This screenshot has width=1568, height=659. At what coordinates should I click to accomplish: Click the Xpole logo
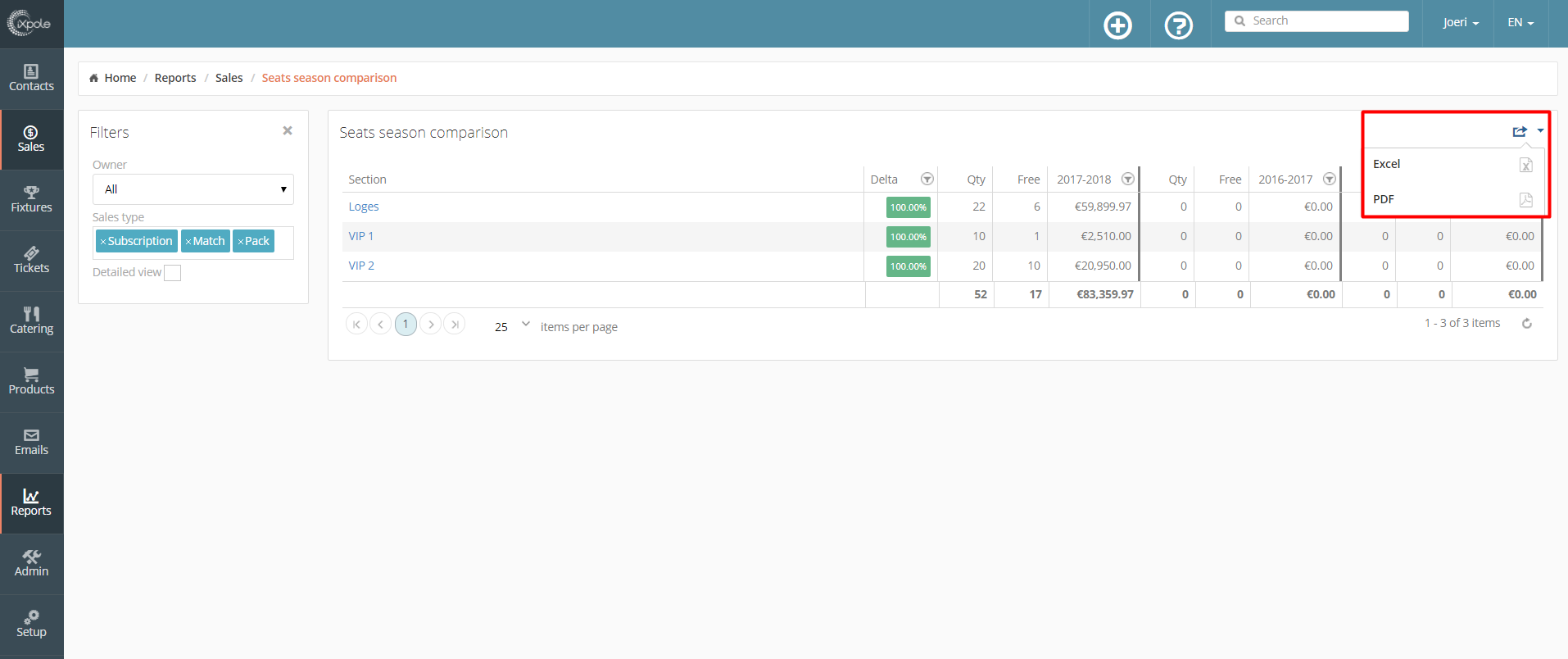(30, 23)
